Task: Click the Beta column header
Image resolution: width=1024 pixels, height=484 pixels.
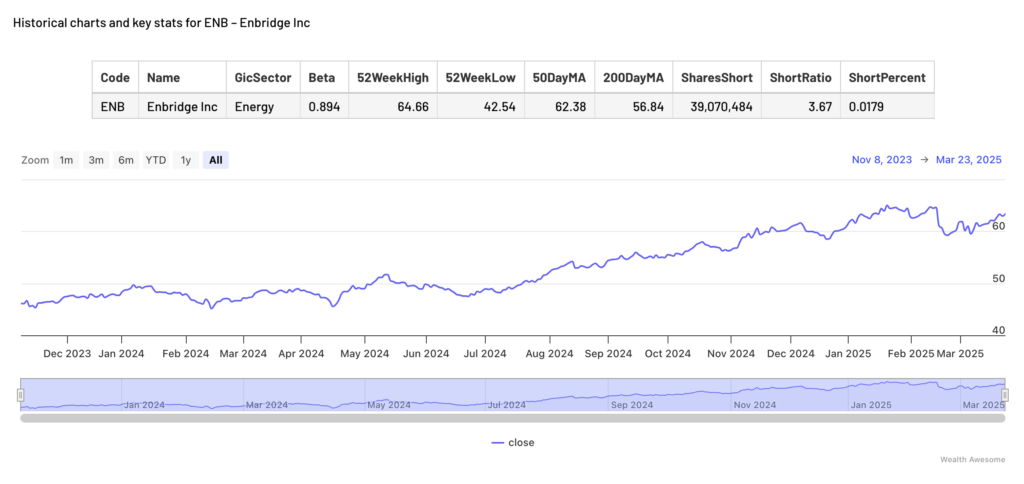Action: coord(323,77)
